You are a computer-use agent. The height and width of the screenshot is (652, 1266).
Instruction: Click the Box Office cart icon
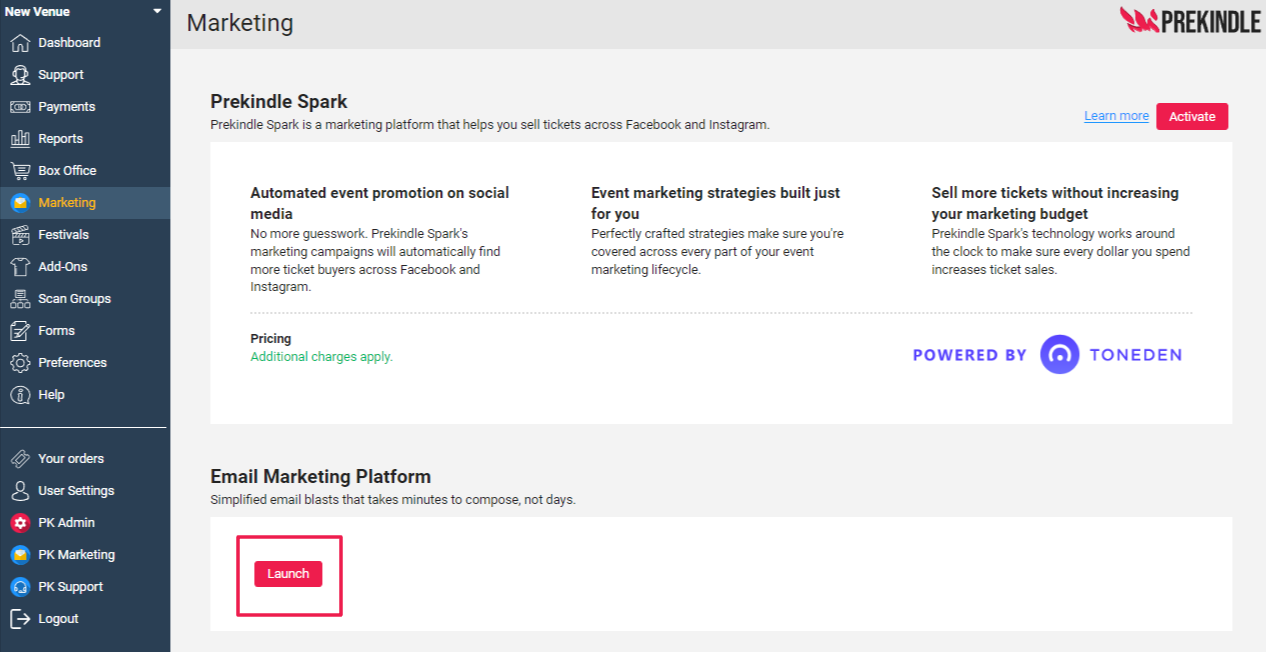20,171
